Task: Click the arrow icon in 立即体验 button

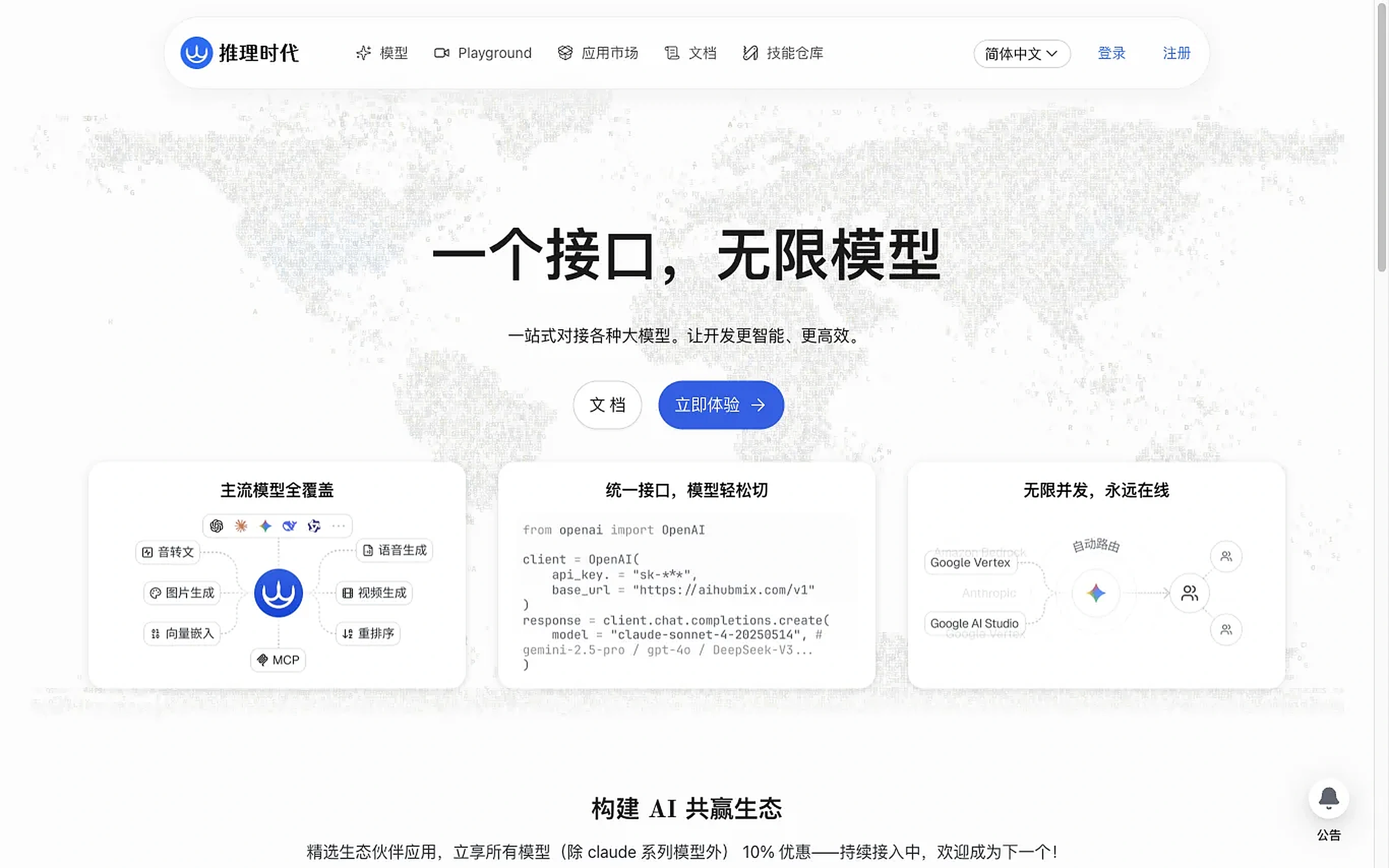Action: (x=758, y=405)
